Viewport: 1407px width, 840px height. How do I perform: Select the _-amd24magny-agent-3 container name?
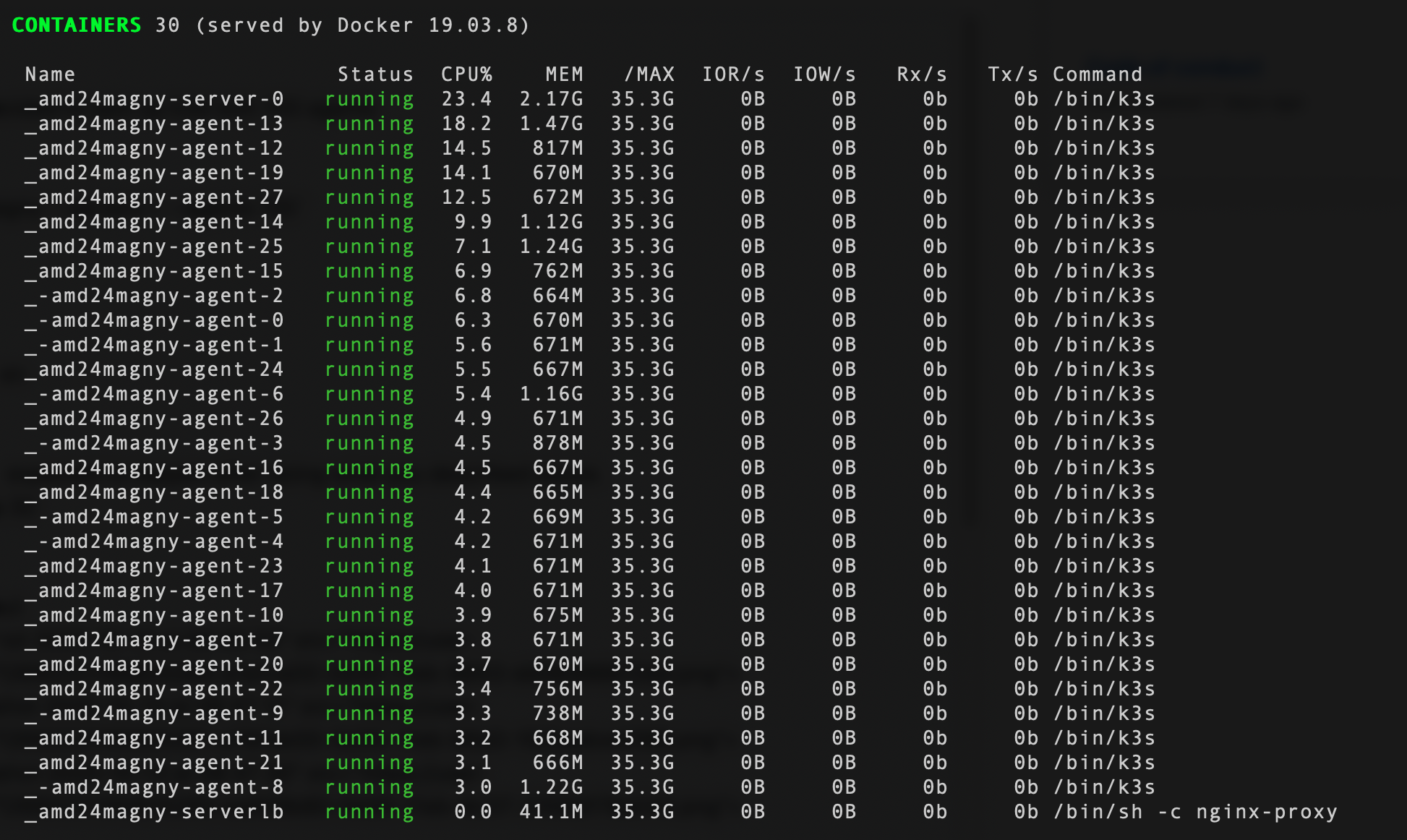point(155,443)
